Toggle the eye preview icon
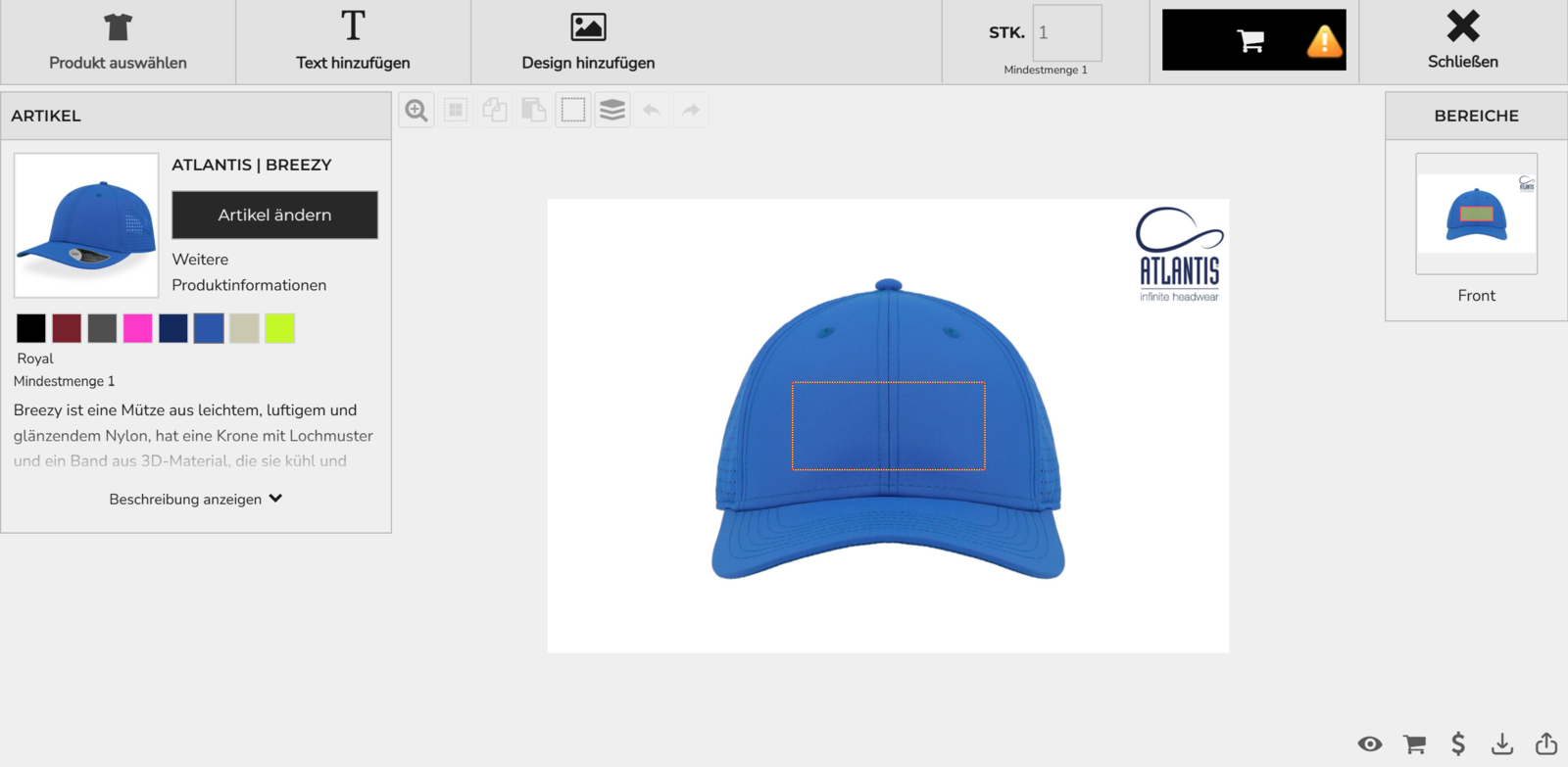Viewport: 1568px width, 767px height. pos(1370,744)
